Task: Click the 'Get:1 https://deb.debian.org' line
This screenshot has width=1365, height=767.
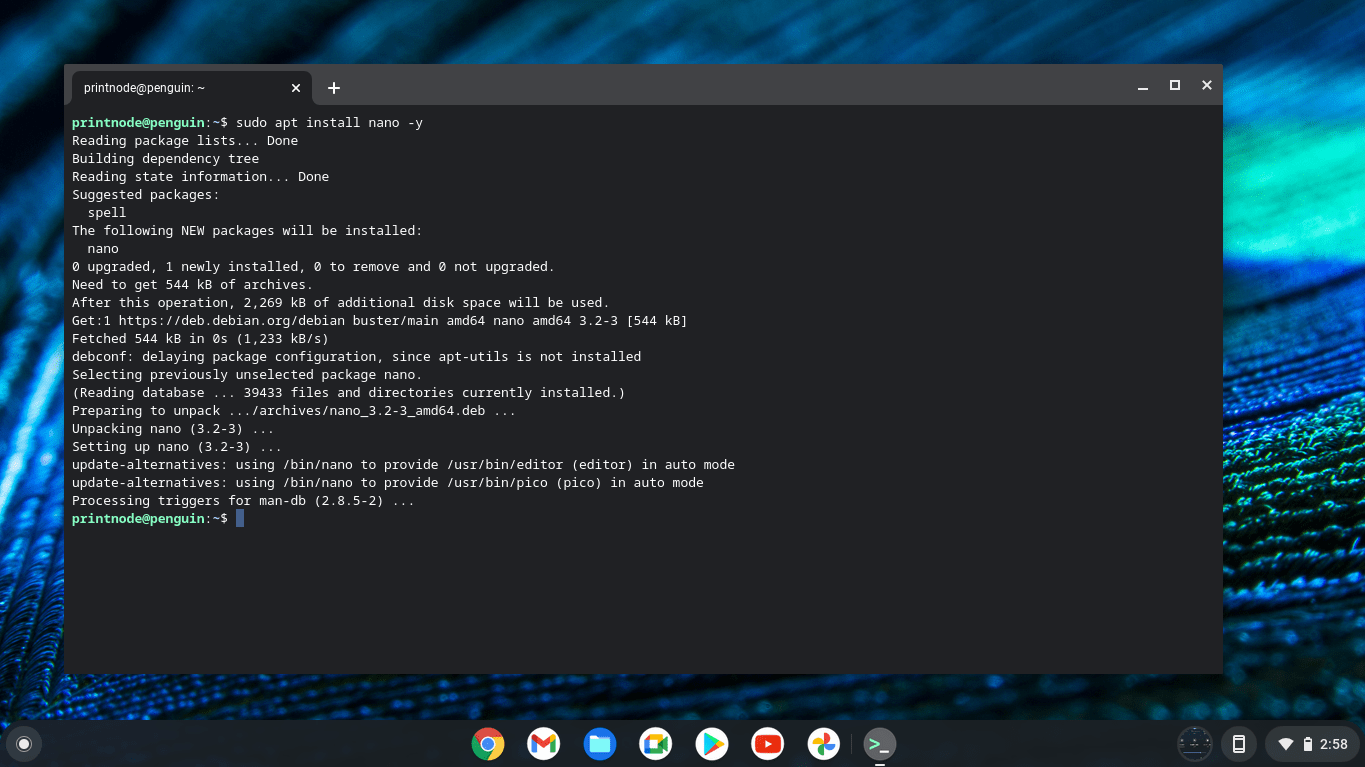Action: [x=380, y=320]
